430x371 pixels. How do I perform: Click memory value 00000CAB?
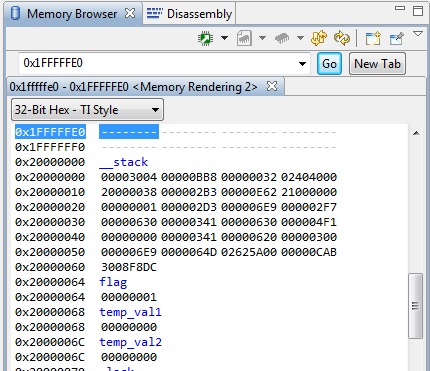(x=309, y=252)
